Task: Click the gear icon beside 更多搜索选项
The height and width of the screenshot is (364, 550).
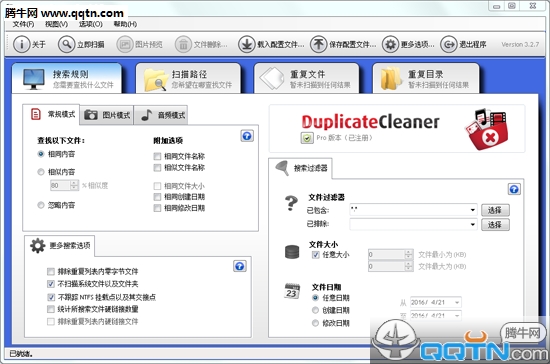Action: (x=38, y=245)
